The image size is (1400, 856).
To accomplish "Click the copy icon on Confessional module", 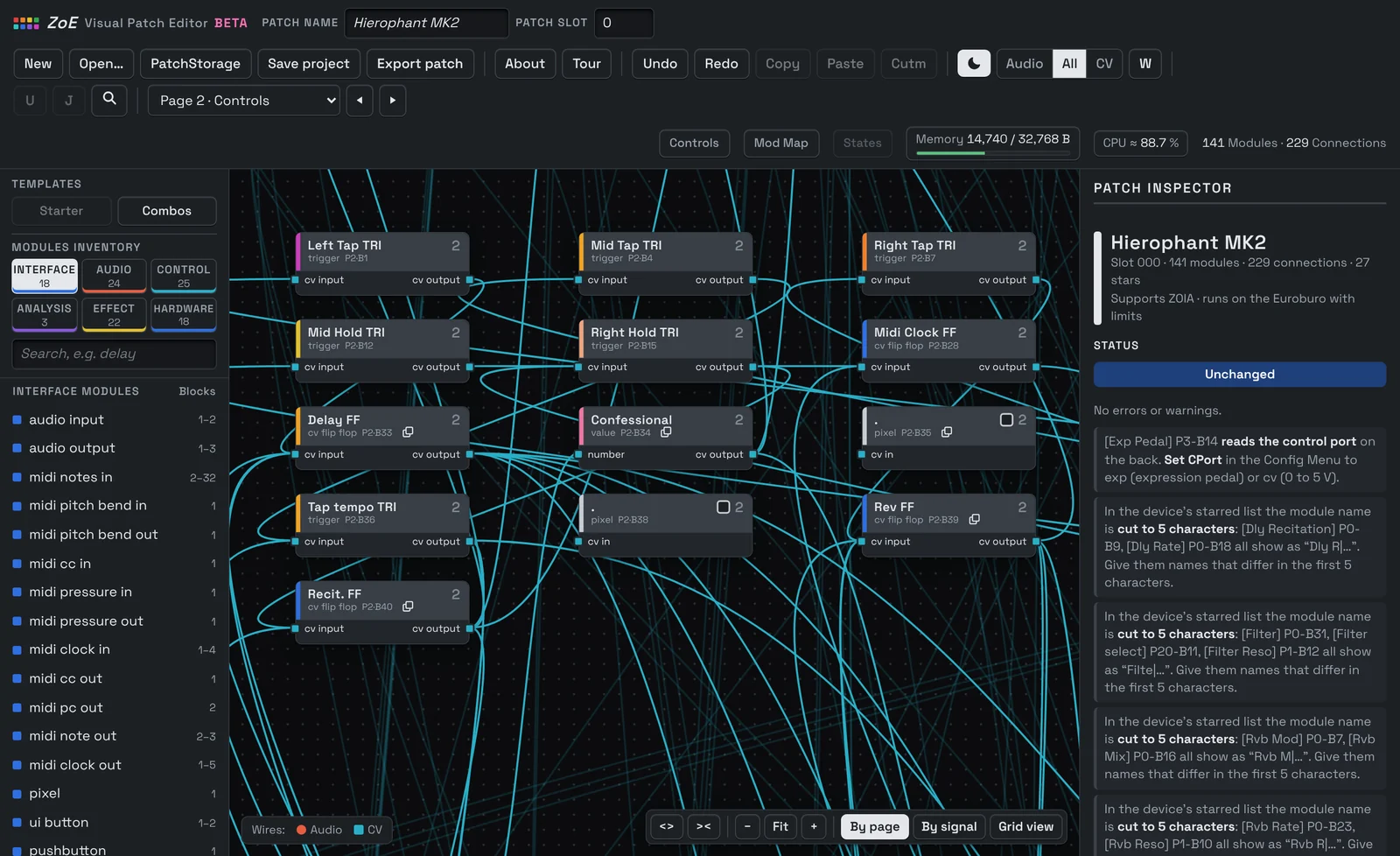I will point(666,432).
